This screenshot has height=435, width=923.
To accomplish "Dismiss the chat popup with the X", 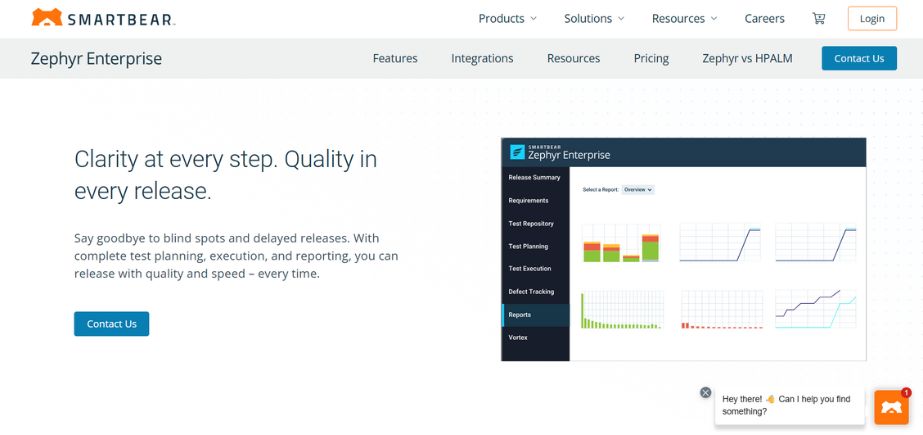I will click(705, 393).
